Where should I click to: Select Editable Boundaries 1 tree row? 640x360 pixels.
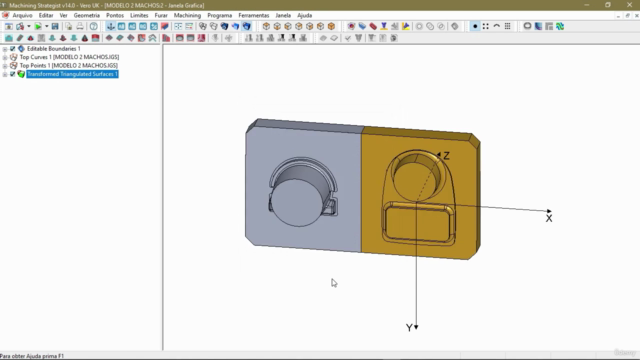pos(53,49)
